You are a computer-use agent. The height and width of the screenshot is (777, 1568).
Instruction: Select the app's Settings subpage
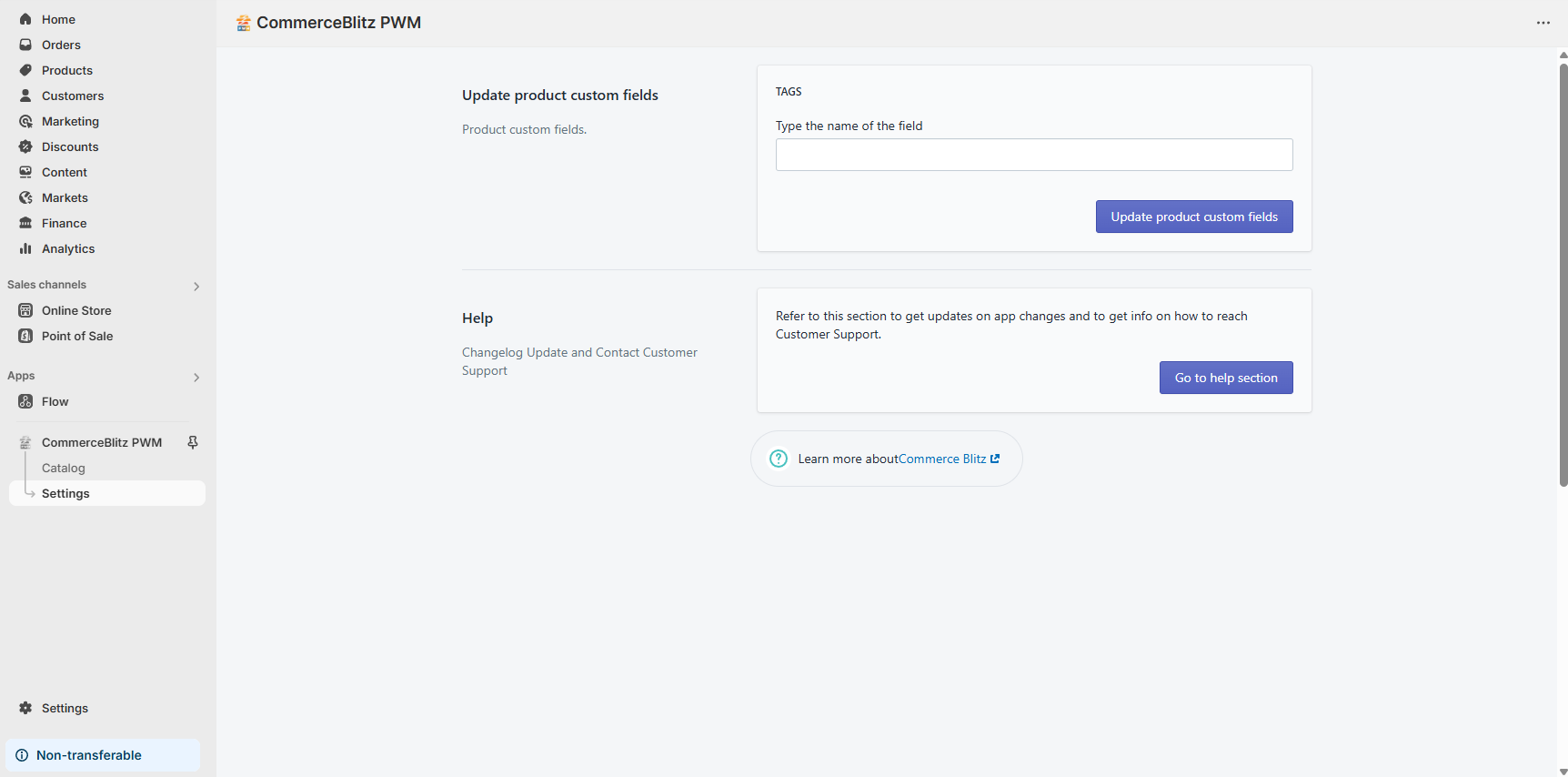pyautogui.click(x=107, y=493)
